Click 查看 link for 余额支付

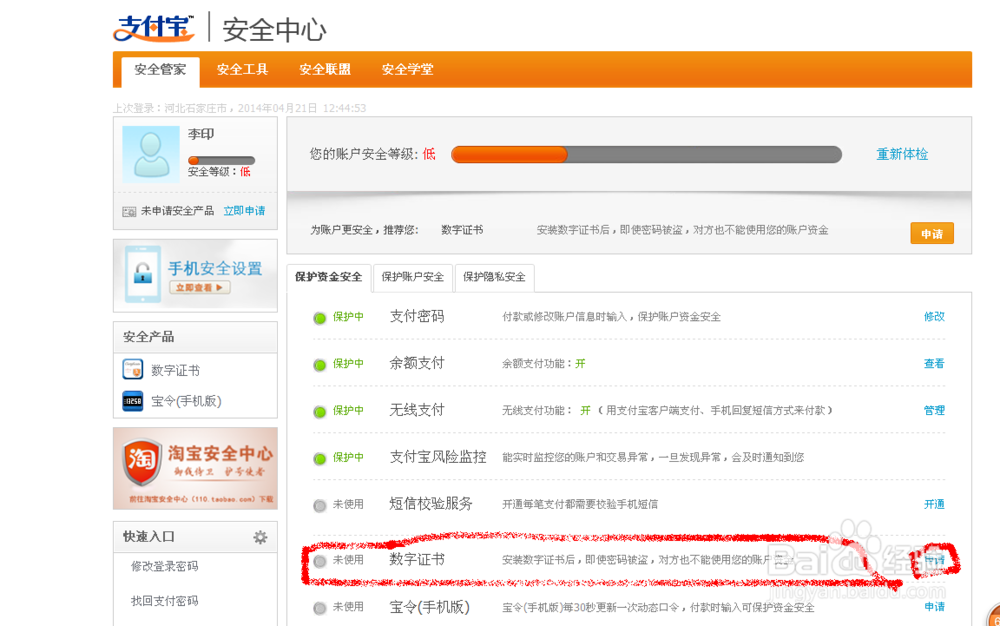coord(934,364)
